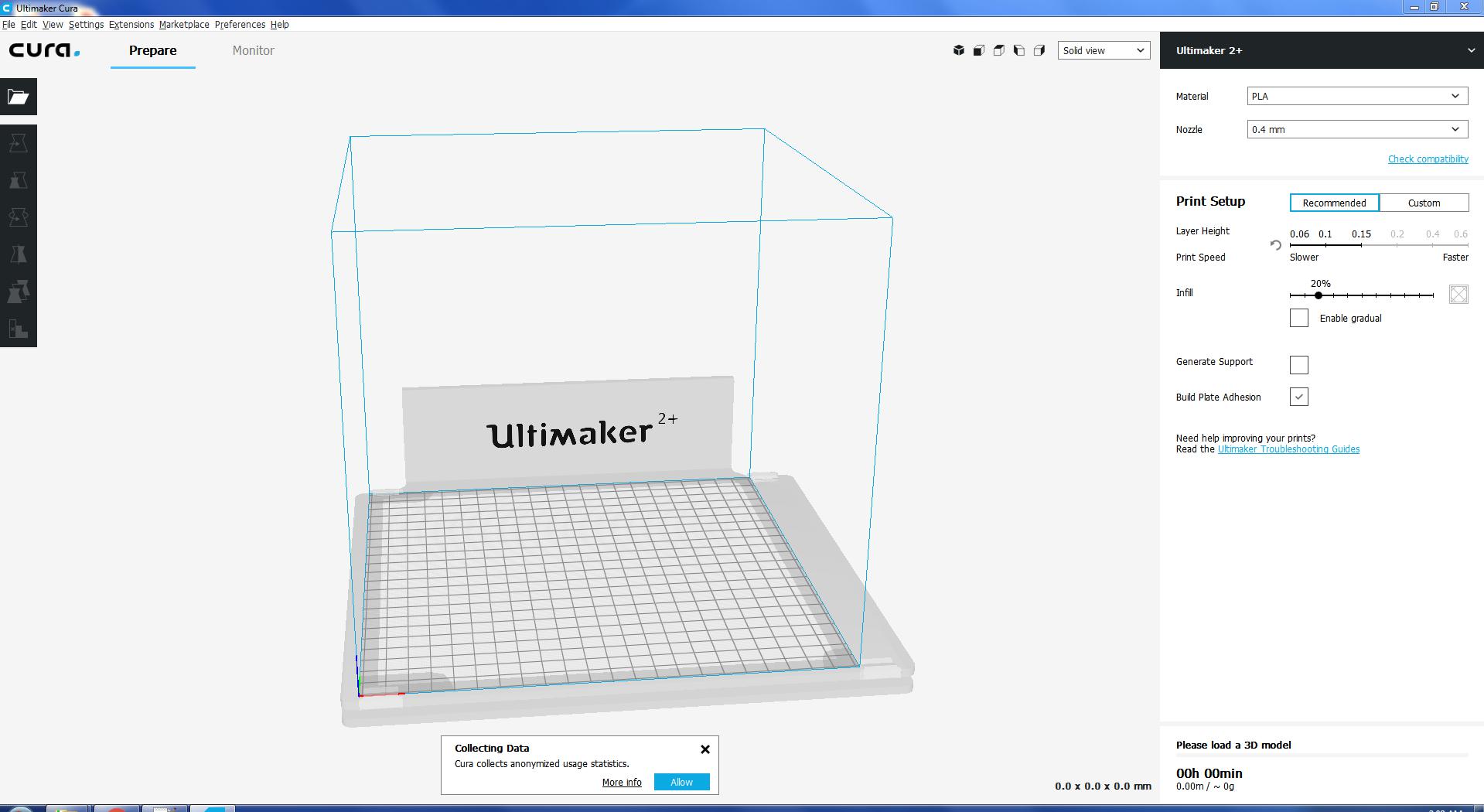1484x812 pixels.
Task: Select Recommended print setup mode
Action: [x=1335, y=203]
